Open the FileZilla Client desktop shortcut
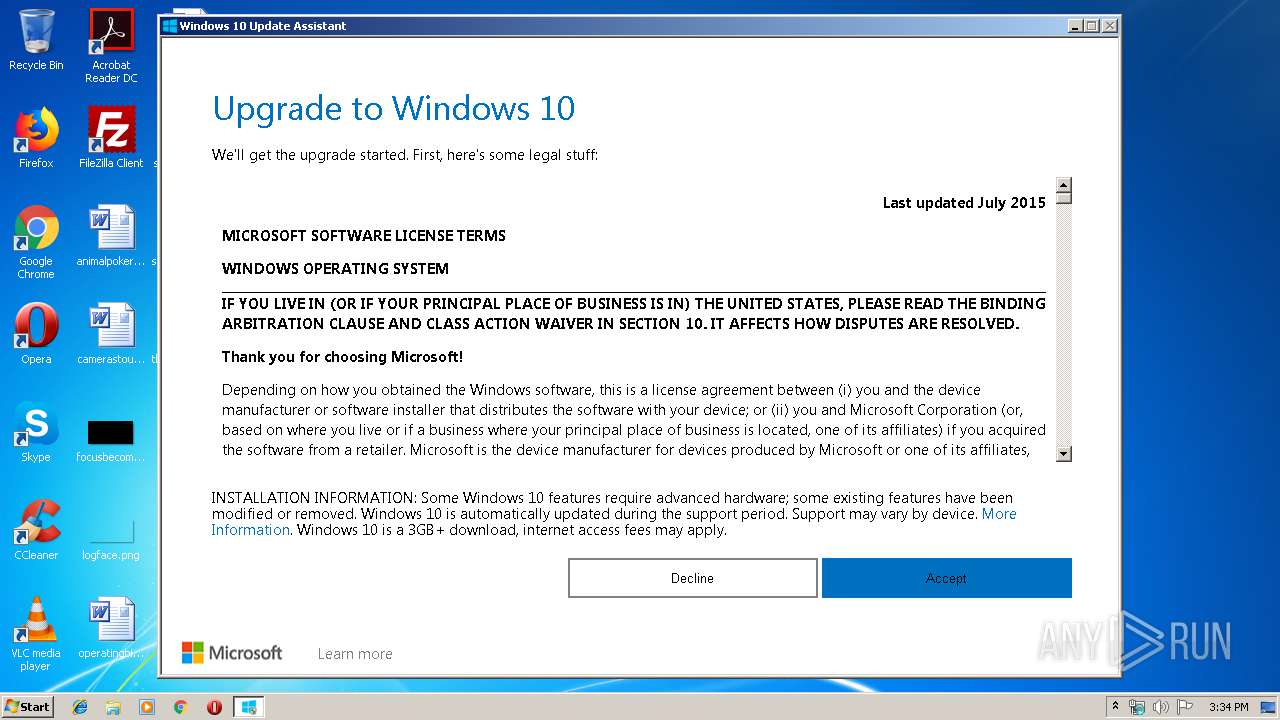 click(x=111, y=138)
